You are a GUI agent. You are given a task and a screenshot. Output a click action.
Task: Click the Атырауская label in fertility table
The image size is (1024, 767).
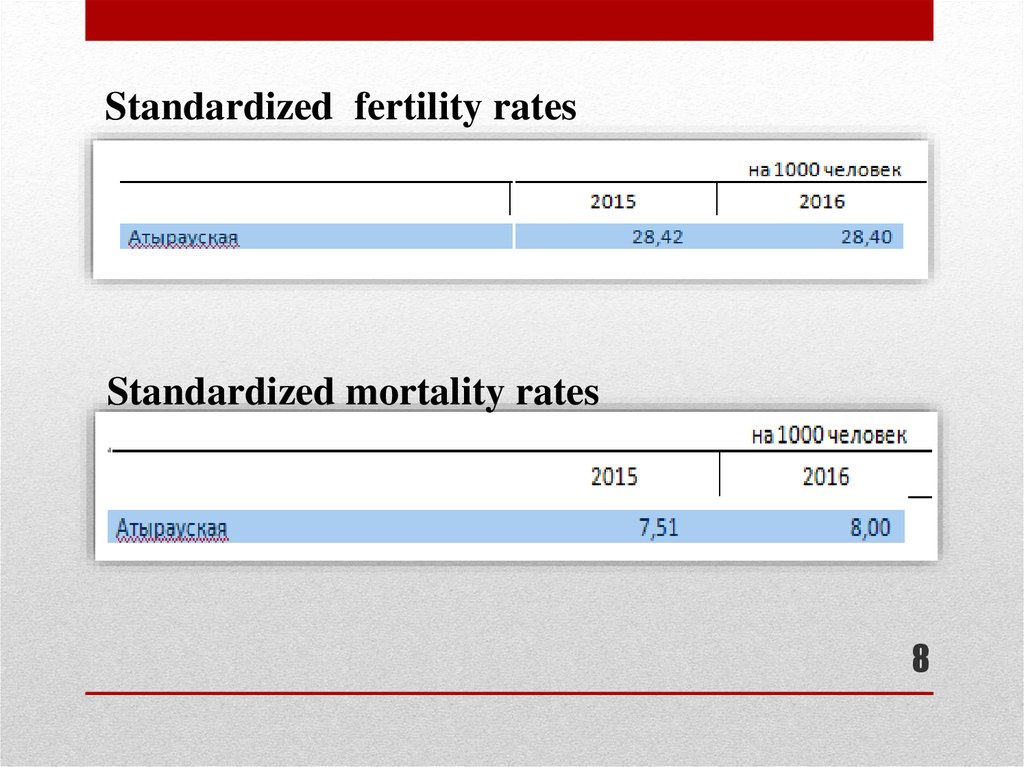(183, 238)
